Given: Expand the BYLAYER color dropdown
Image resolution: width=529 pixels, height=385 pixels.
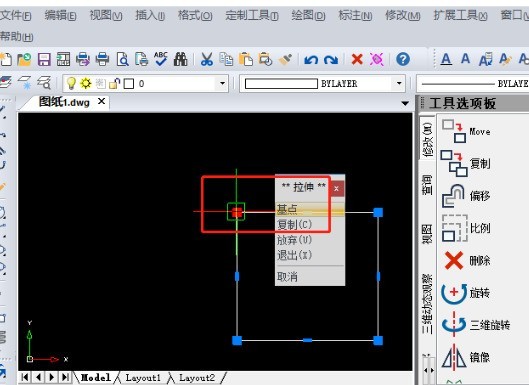Looking at the screenshot, I should coord(399,83).
